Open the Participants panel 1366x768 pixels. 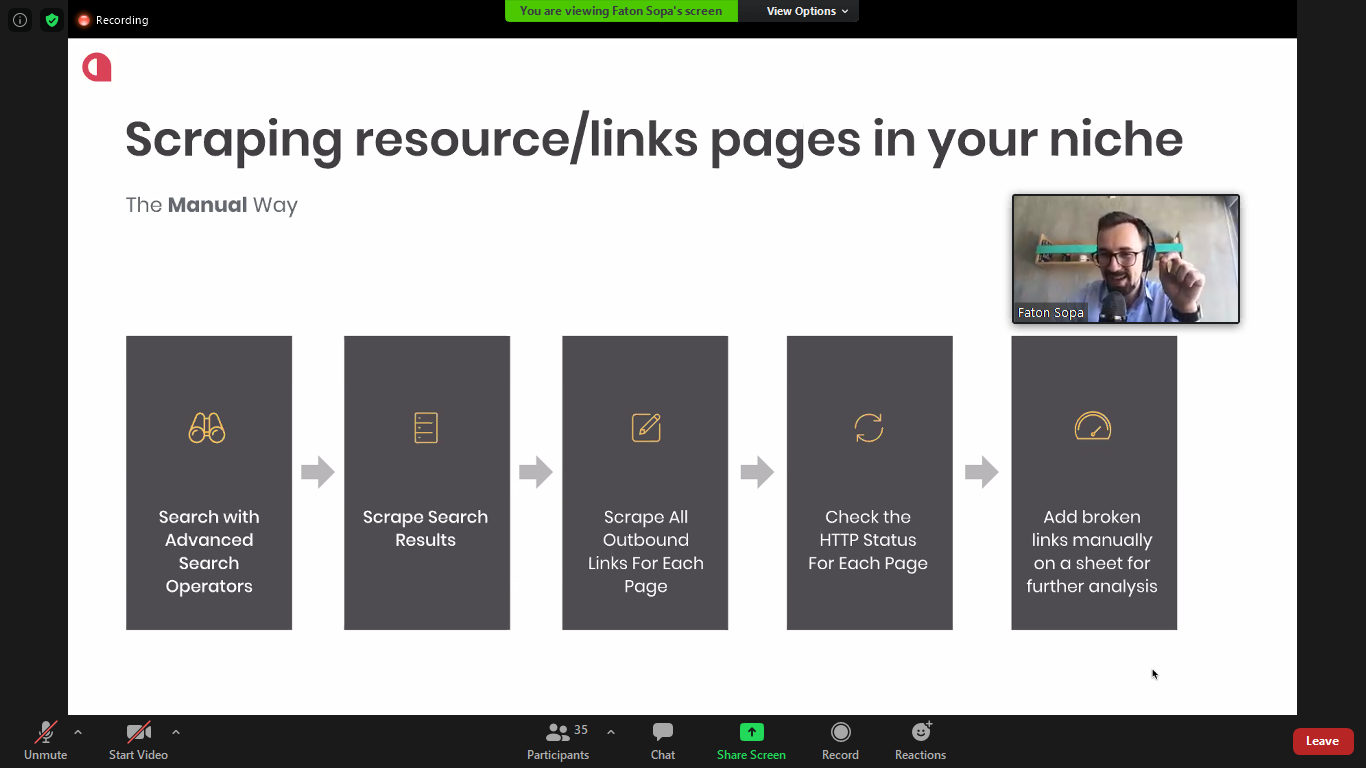tap(558, 742)
